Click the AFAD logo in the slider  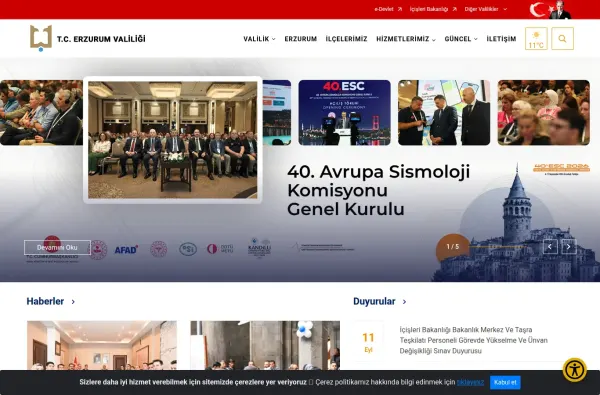click(x=126, y=250)
